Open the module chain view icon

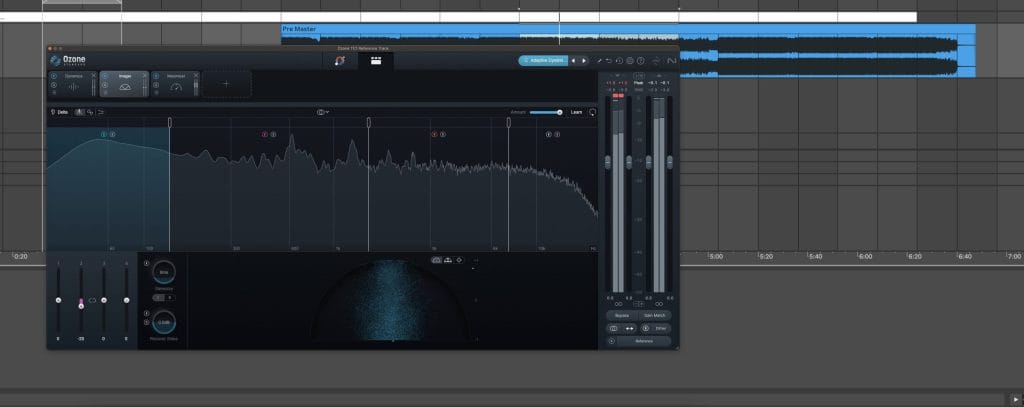[x=376, y=61]
